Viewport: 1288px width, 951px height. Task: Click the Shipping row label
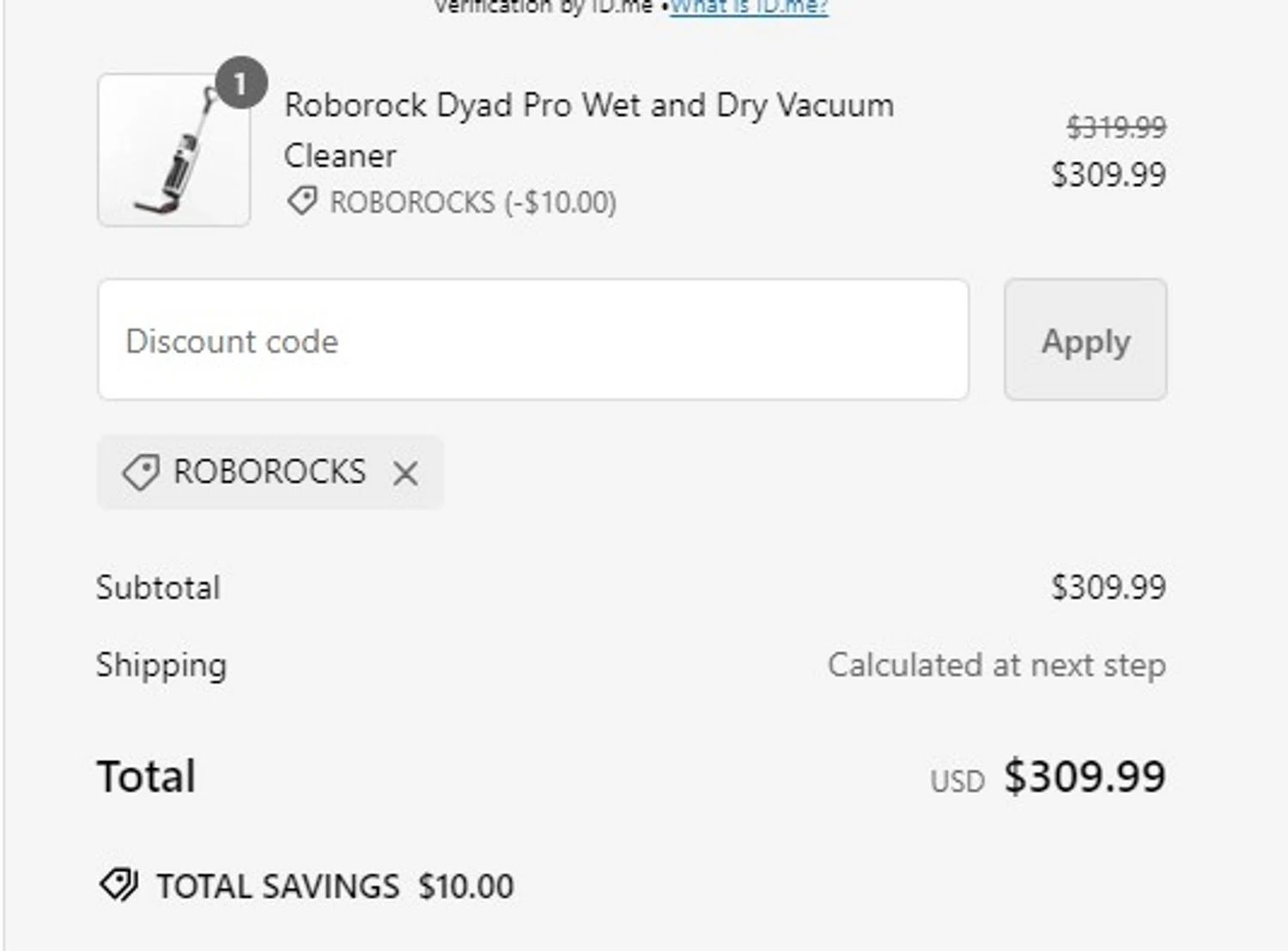(x=161, y=666)
